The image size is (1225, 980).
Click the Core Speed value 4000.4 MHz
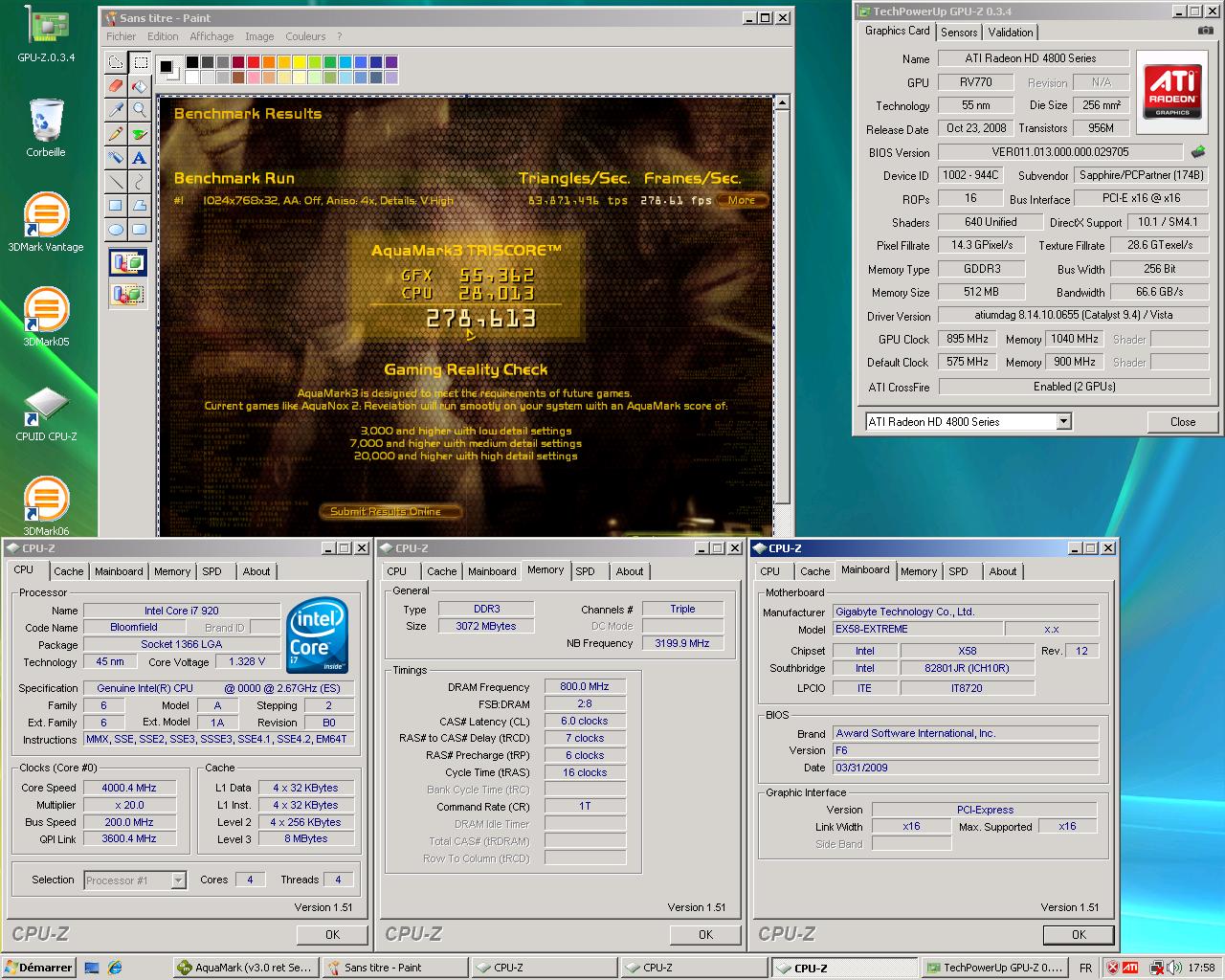(x=129, y=788)
